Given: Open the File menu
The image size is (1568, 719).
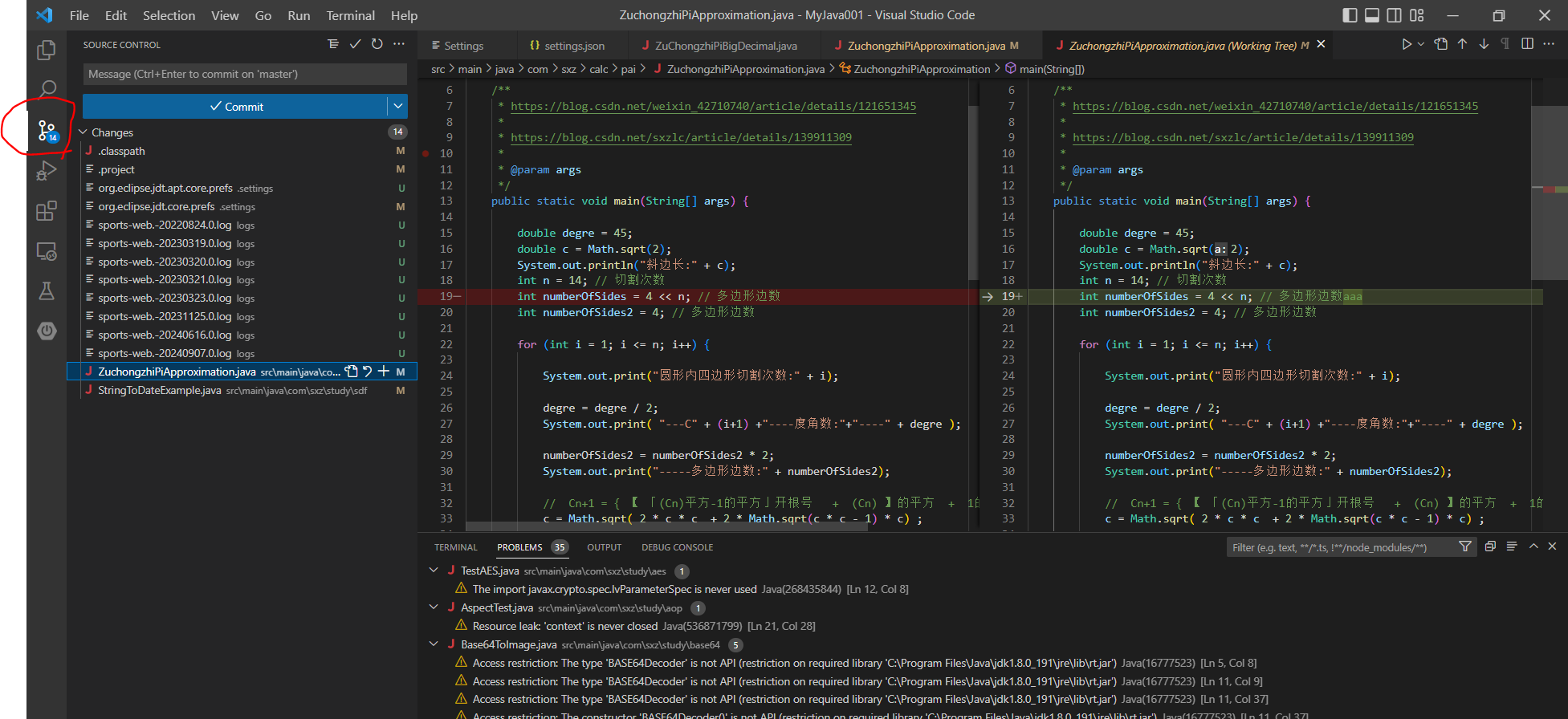Looking at the screenshot, I should (79, 15).
